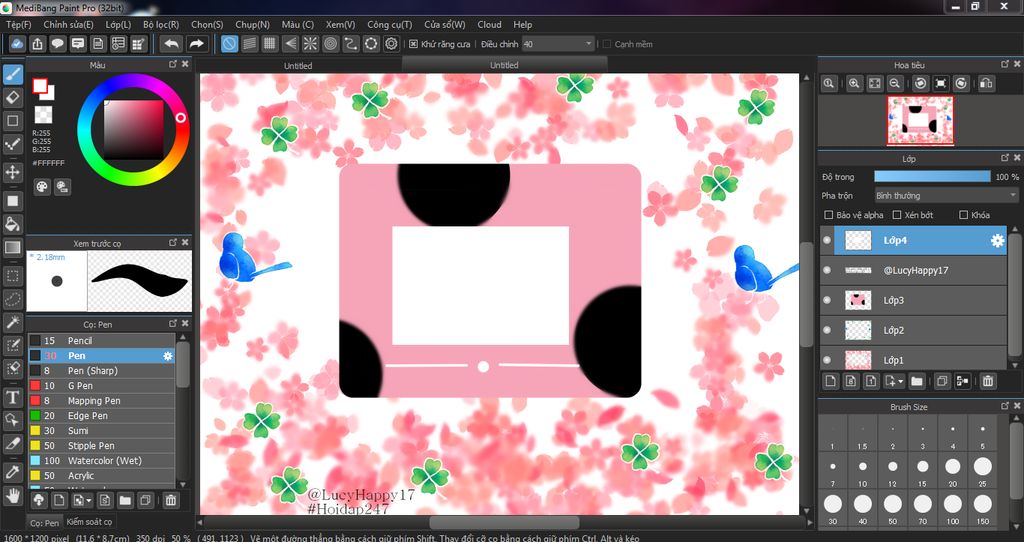Screen dimensions: 1024x542
Task: Add new layer folder in Layers panel
Action: (917, 381)
